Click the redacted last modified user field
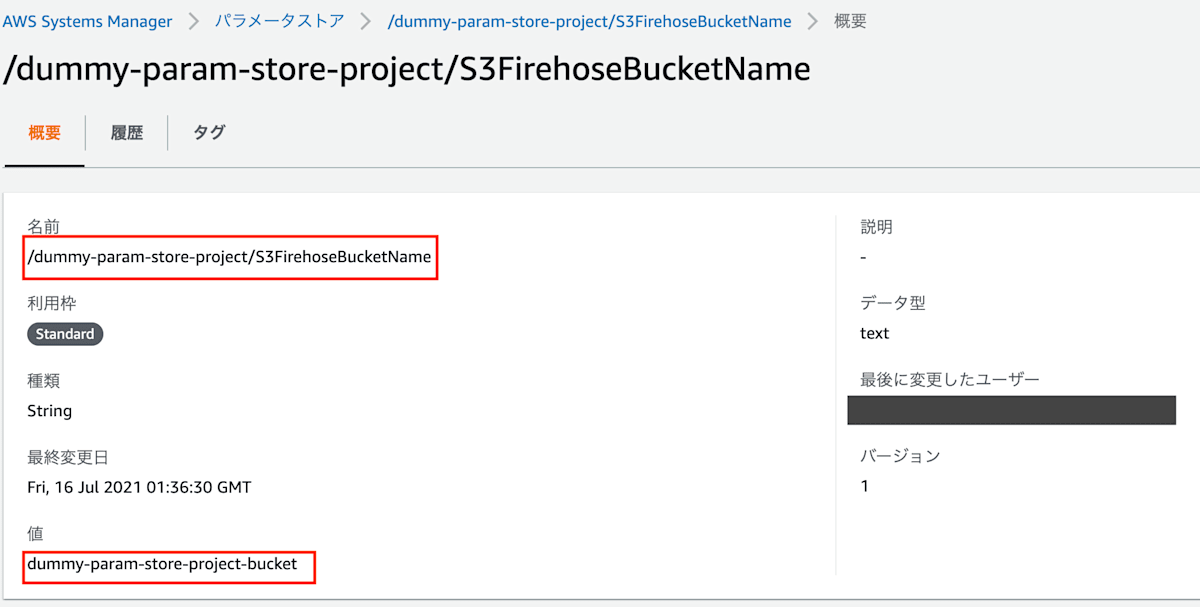The width and height of the screenshot is (1200, 607). point(1011,410)
